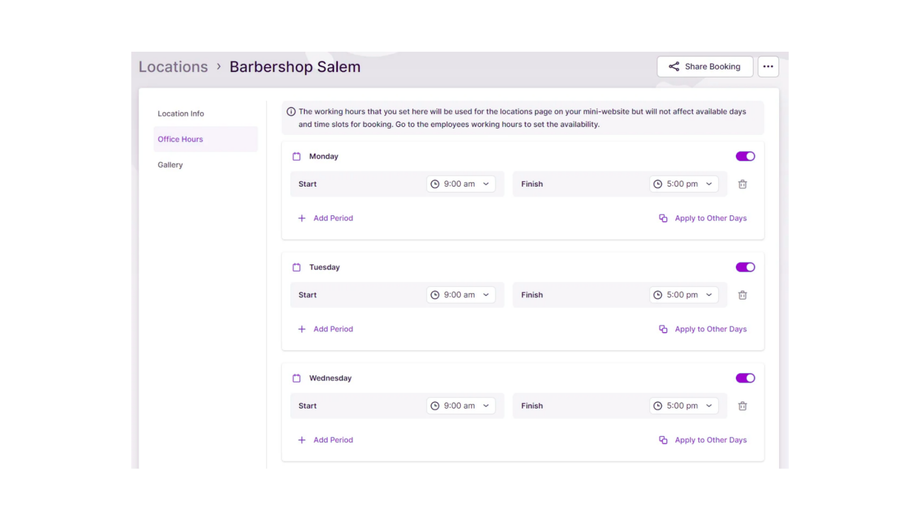
Task: Open the three-dots more options menu
Action: [768, 67]
